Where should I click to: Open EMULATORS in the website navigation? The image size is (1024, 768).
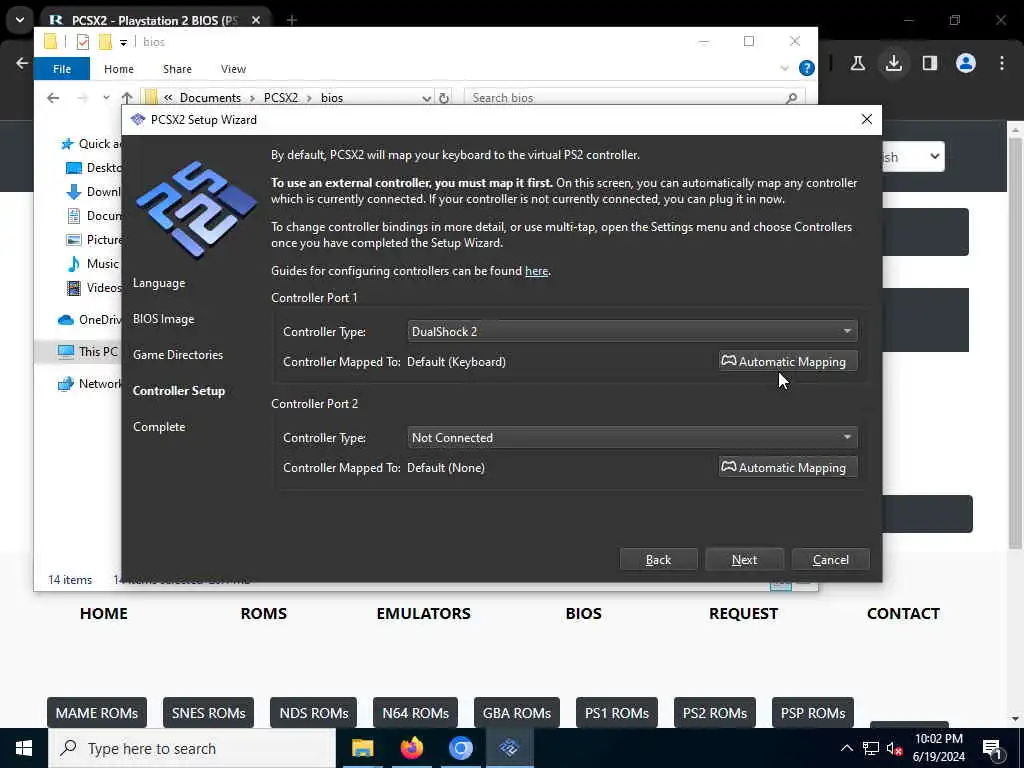423,614
